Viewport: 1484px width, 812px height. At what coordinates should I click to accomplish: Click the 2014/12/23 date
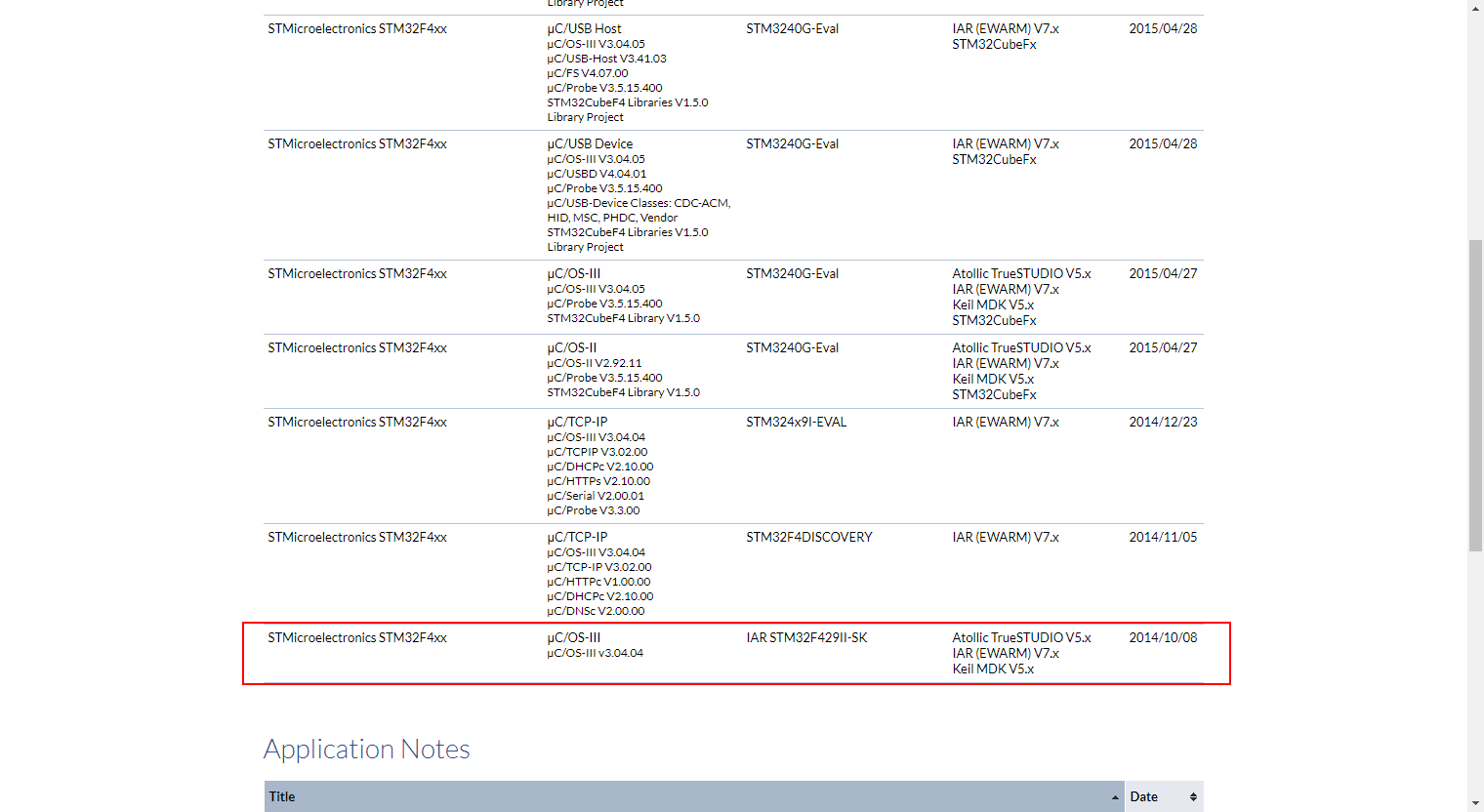click(x=1163, y=423)
